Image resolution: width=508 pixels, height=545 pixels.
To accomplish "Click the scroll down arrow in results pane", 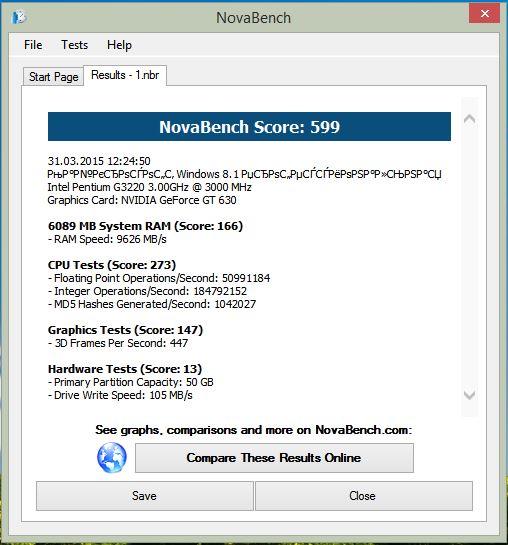I will (x=469, y=395).
